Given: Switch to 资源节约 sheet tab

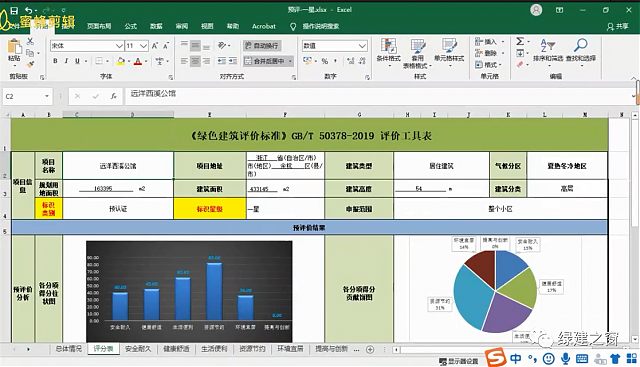Looking at the screenshot, I should 252,349.
